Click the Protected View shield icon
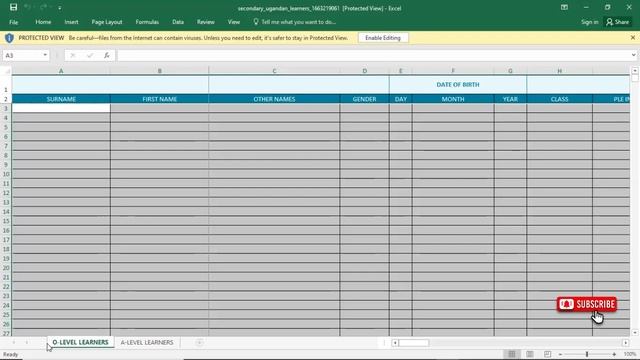 9,38
